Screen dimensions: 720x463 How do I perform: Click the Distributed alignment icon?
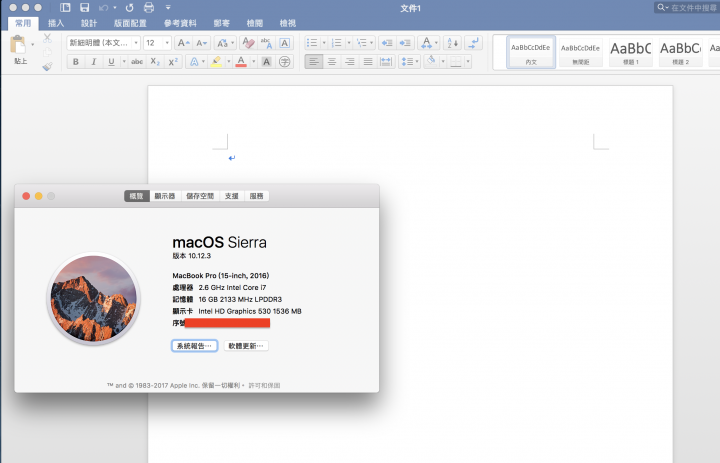tap(386, 62)
